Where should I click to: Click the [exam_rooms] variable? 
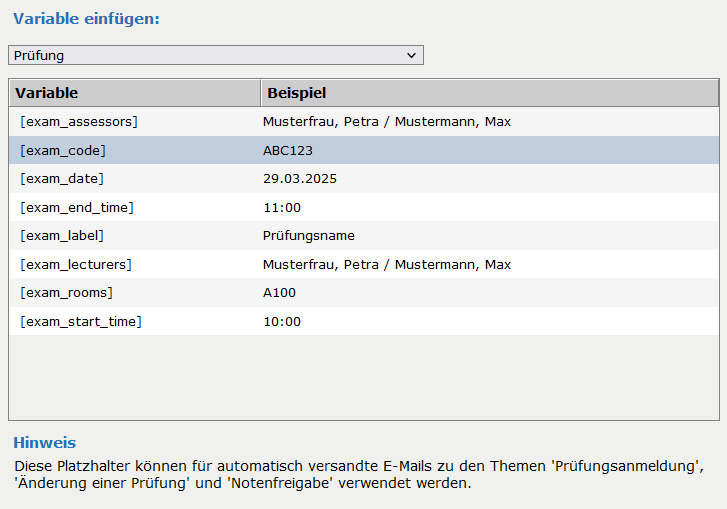[66, 293]
